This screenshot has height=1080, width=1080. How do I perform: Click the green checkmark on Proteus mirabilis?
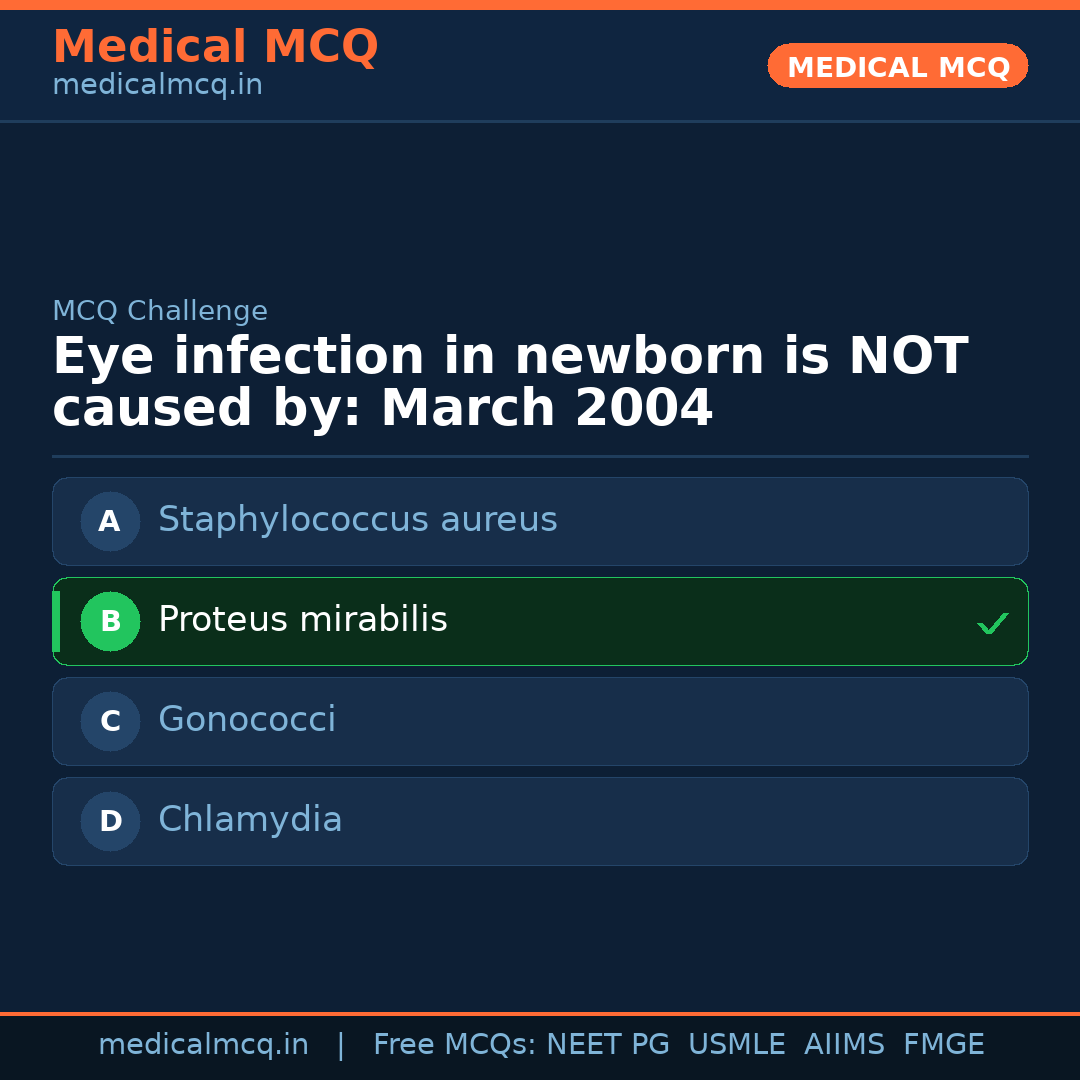(x=992, y=623)
